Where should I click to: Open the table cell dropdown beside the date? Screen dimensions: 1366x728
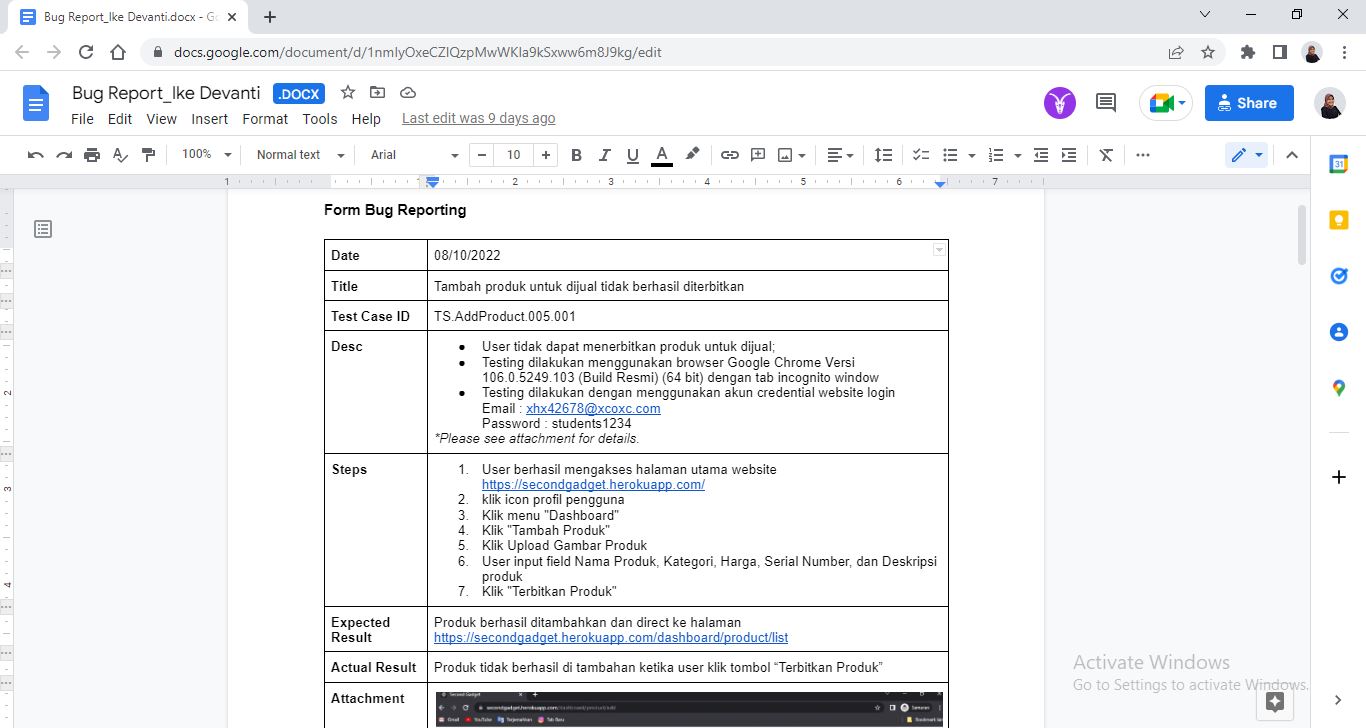939,250
